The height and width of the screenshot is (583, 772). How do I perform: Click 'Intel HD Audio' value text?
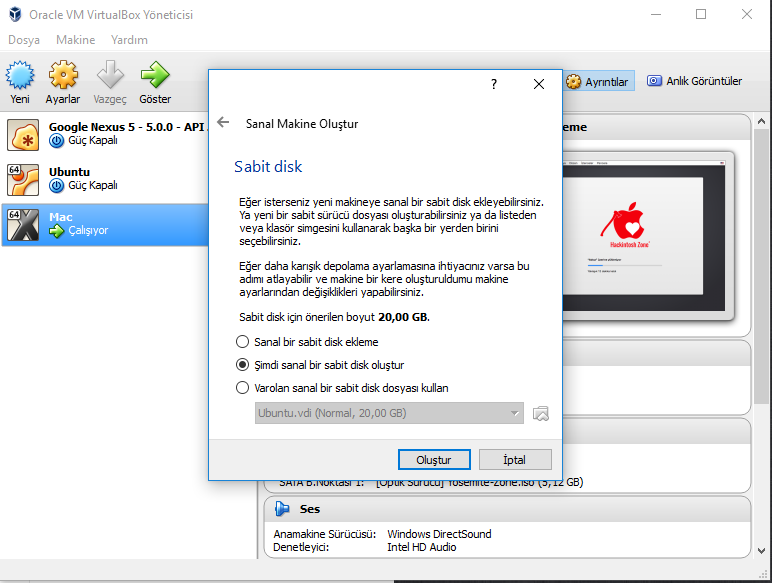tap(422, 547)
